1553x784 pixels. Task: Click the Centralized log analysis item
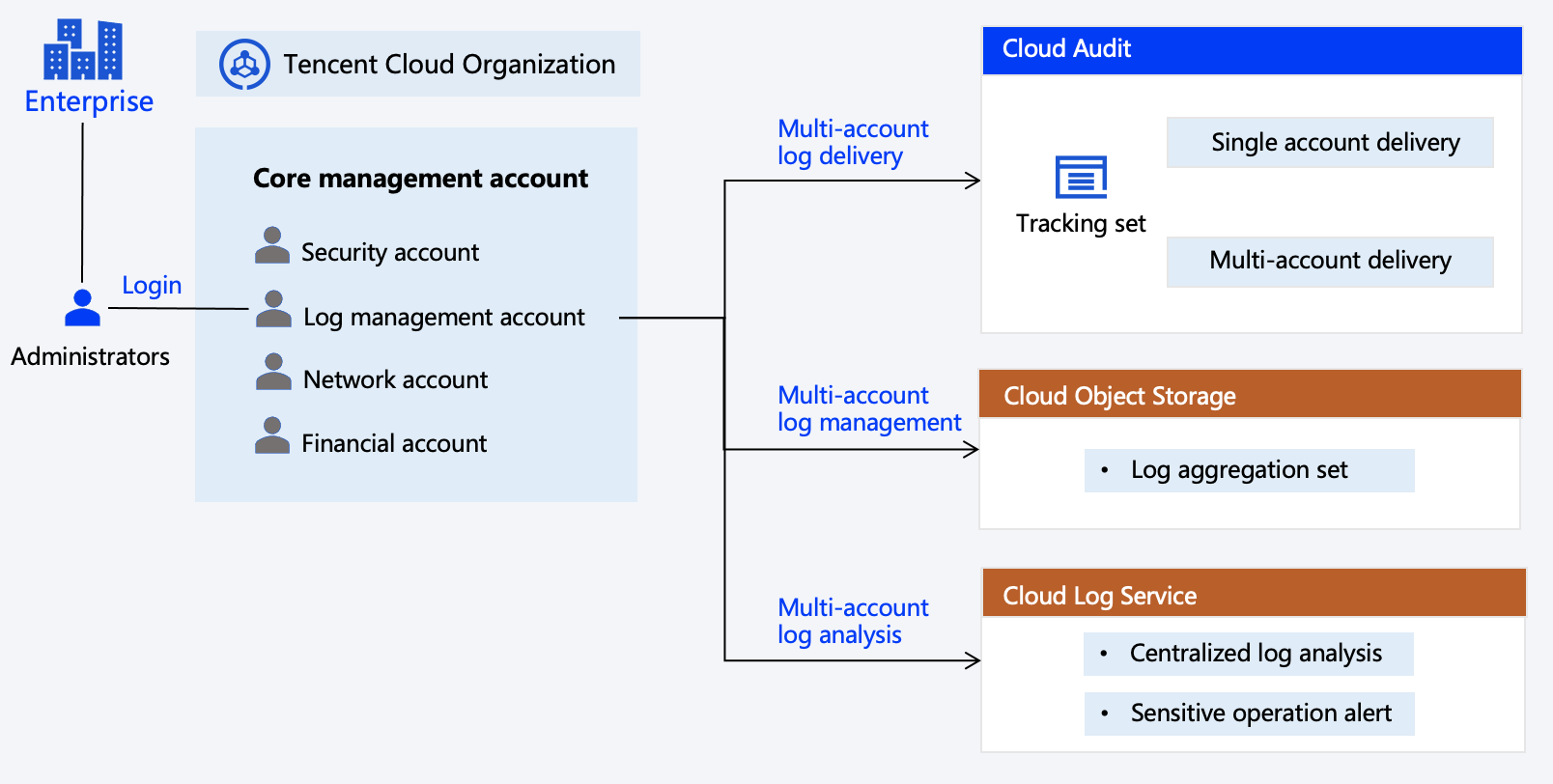pyautogui.click(x=1248, y=654)
